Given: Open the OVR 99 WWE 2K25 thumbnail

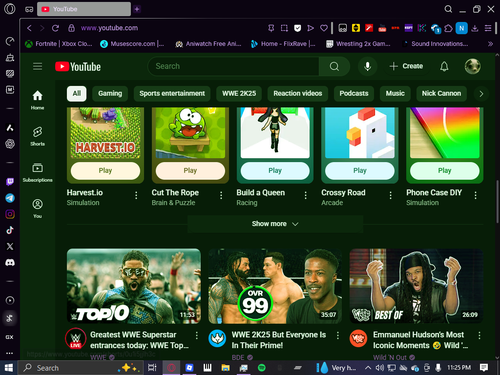Looking at the screenshot, I should (275, 286).
